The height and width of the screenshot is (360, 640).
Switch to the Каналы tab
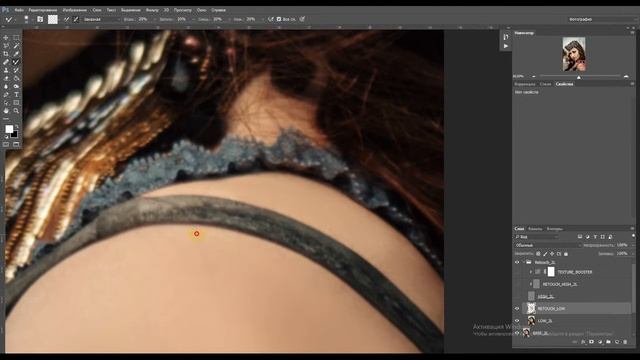click(x=535, y=229)
